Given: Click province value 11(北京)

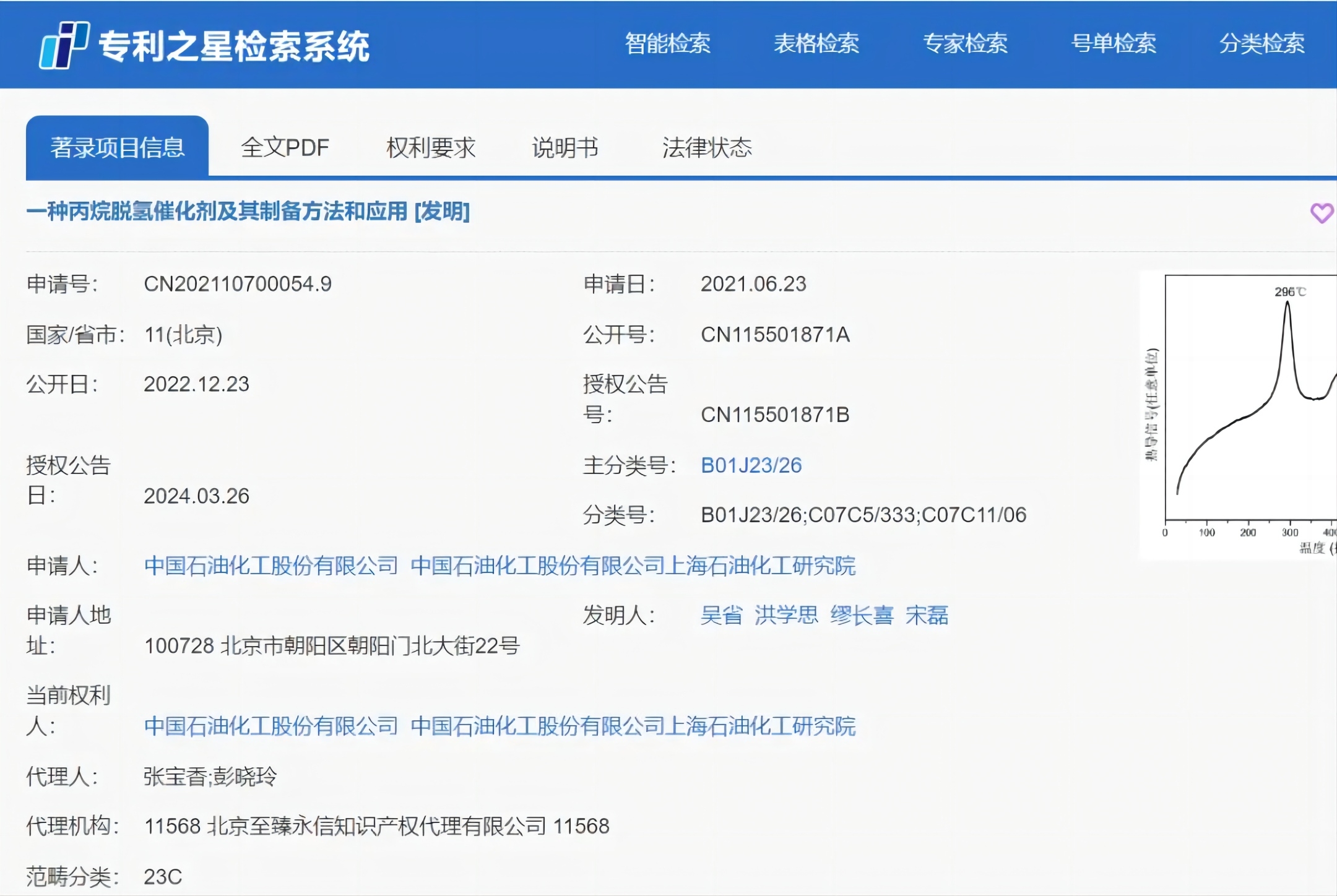Looking at the screenshot, I should point(183,335).
